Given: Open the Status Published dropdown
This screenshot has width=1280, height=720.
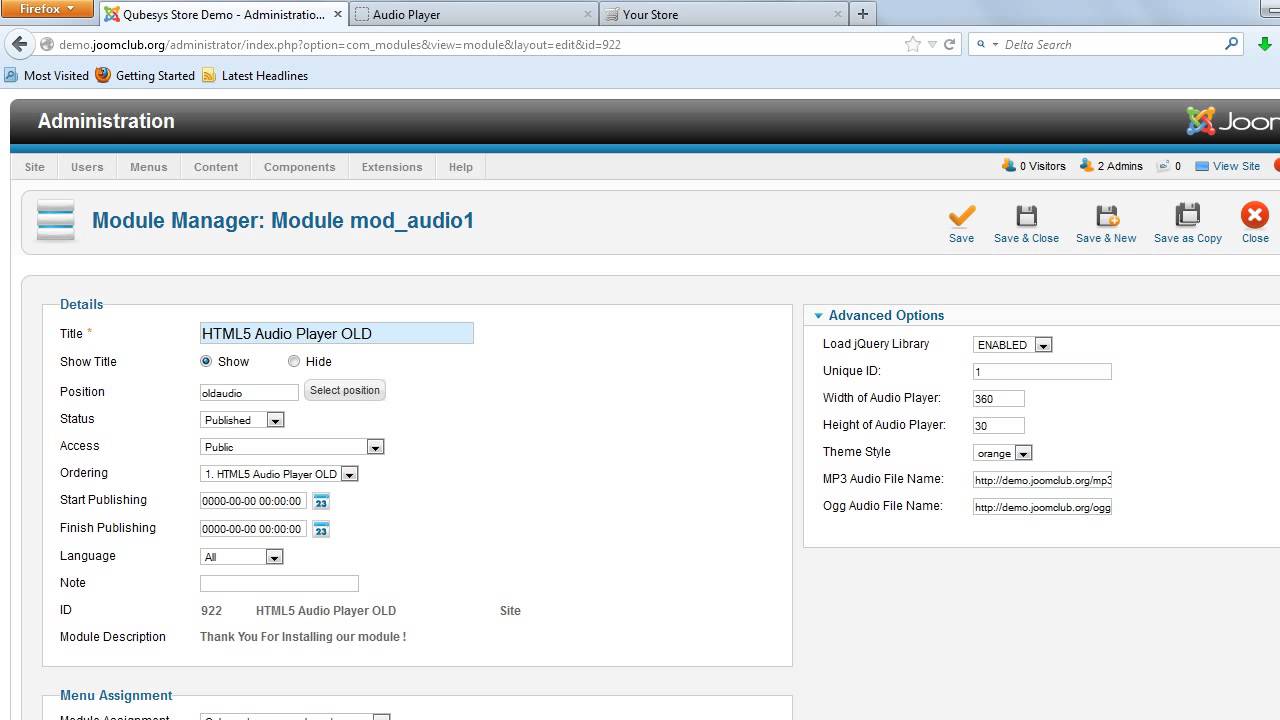Looking at the screenshot, I should coord(243,420).
